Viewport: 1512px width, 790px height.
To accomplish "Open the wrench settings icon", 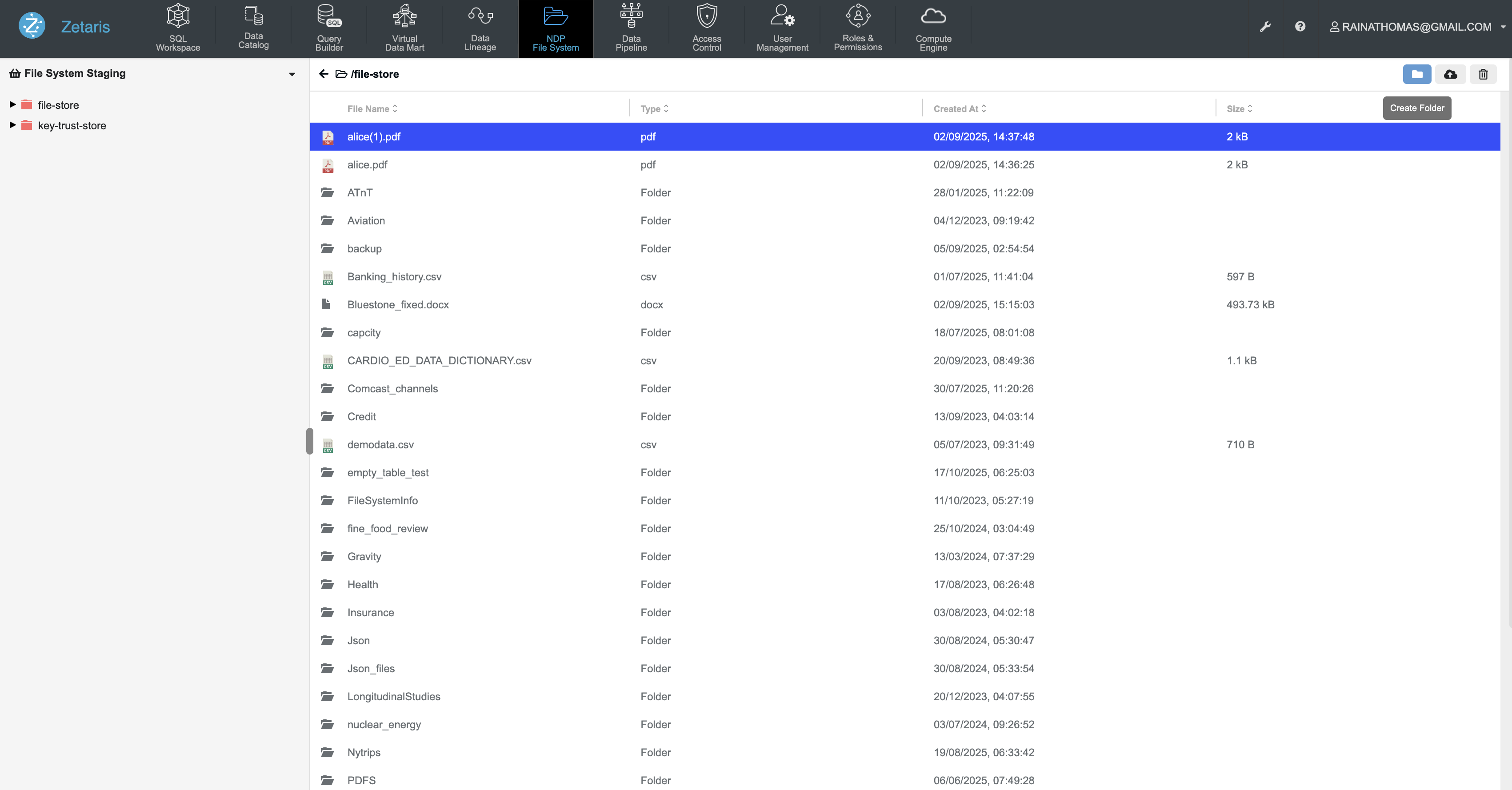I will pos(1265,26).
